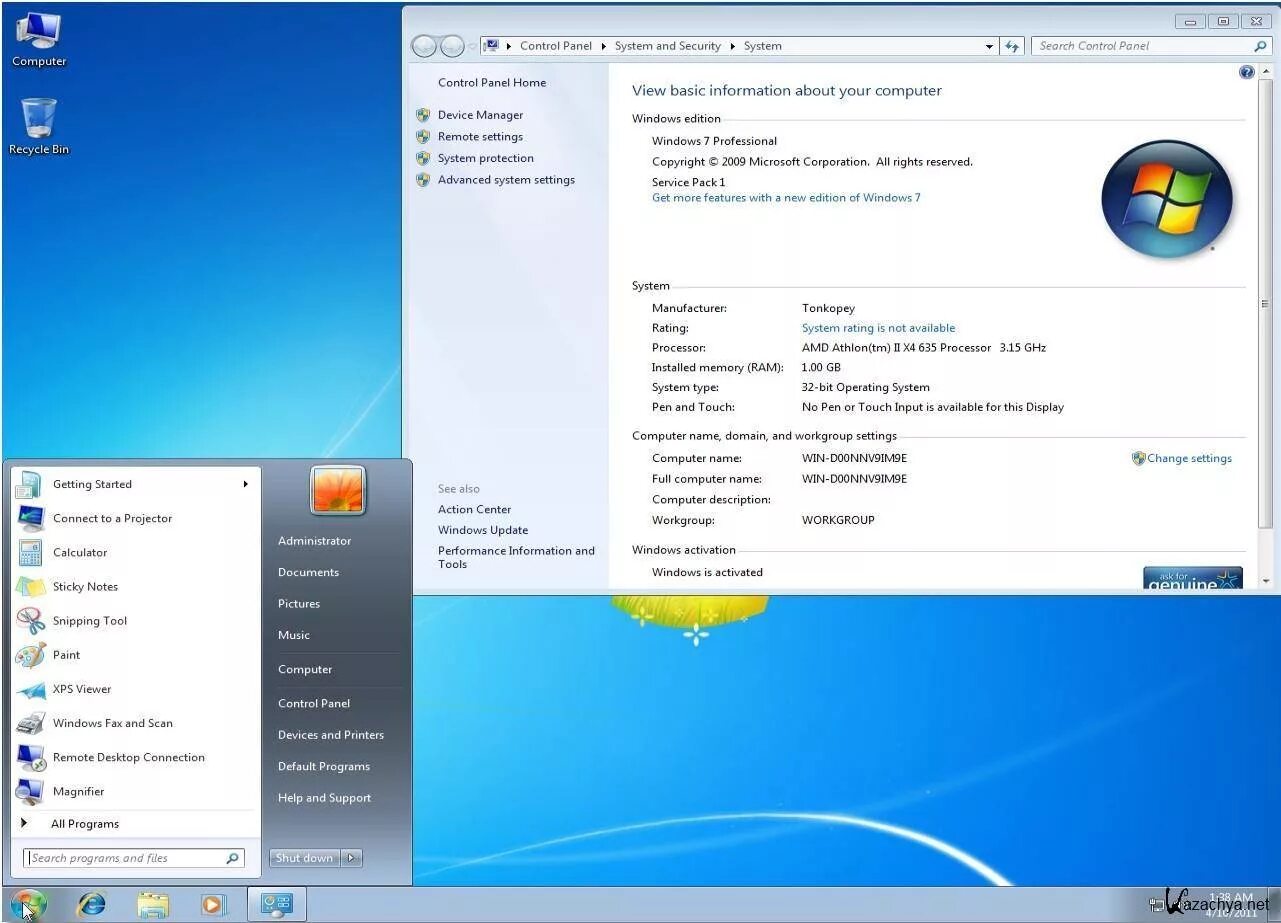
Task: Open Windows Explorer folder in taskbar
Action: (153, 904)
